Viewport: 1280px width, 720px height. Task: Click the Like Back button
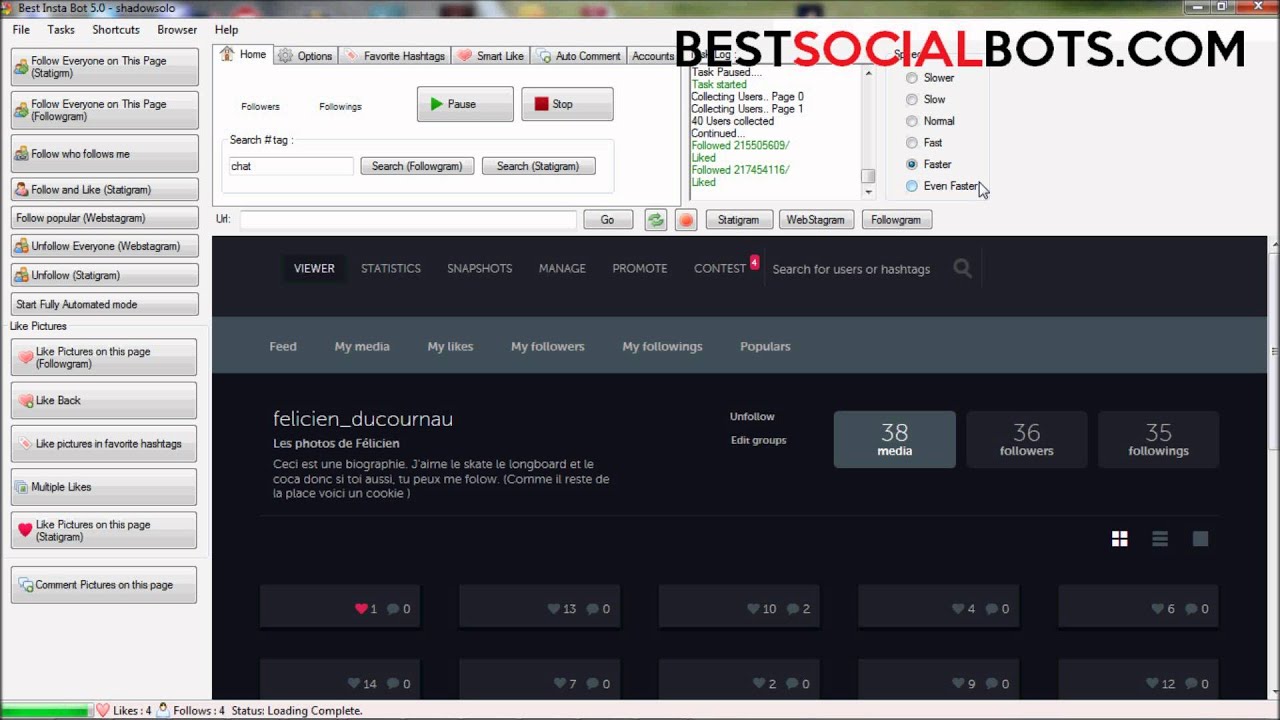pyautogui.click(x=104, y=400)
